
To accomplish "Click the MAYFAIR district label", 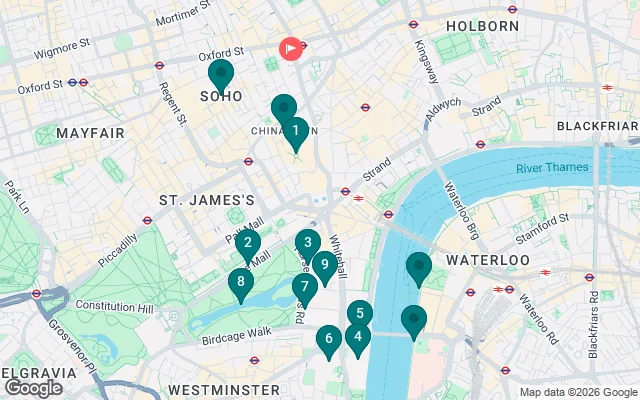I will click(90, 133).
